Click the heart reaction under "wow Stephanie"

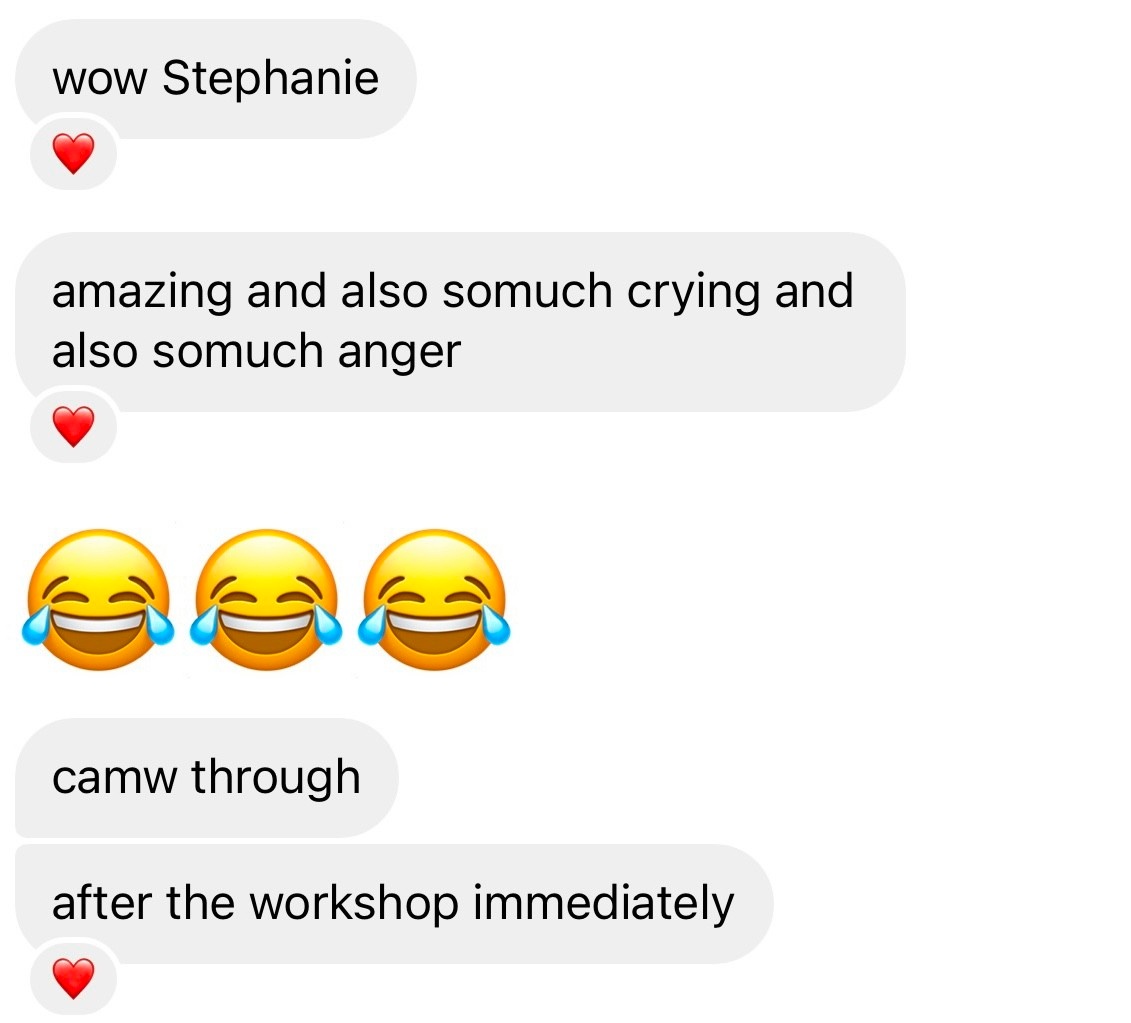tap(74, 153)
